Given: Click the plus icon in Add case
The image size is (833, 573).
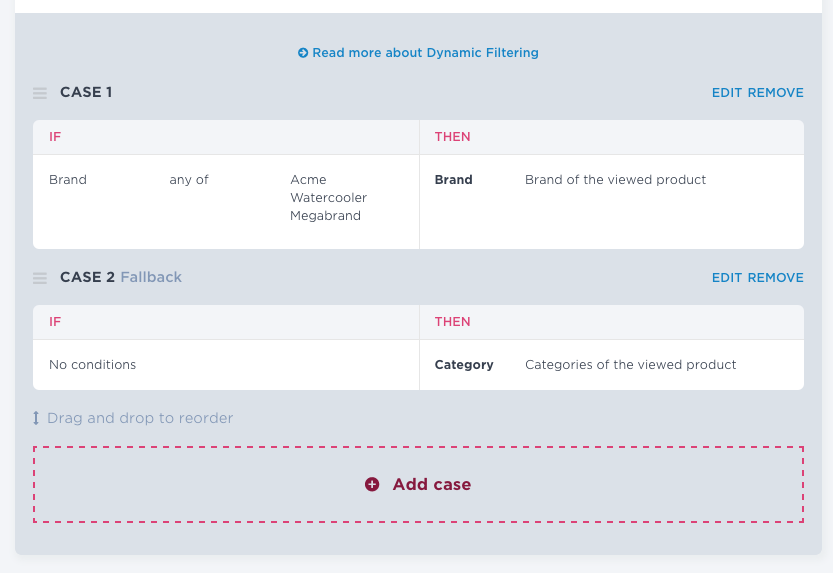Looking at the screenshot, I should coord(372,484).
